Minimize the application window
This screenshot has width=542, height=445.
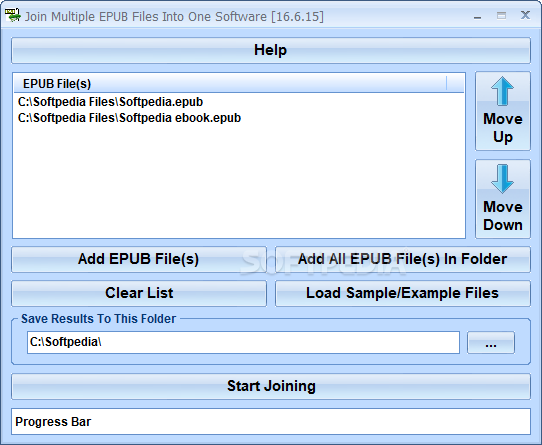[x=478, y=16]
